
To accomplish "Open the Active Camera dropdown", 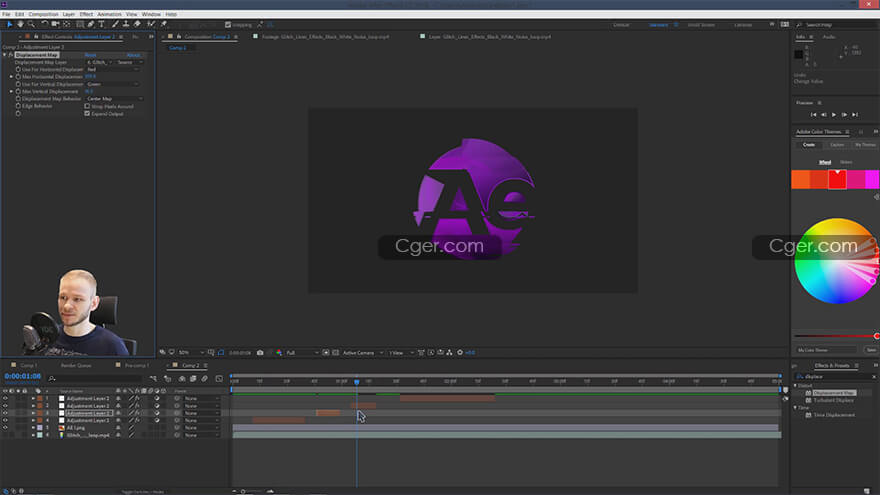I will [x=363, y=352].
